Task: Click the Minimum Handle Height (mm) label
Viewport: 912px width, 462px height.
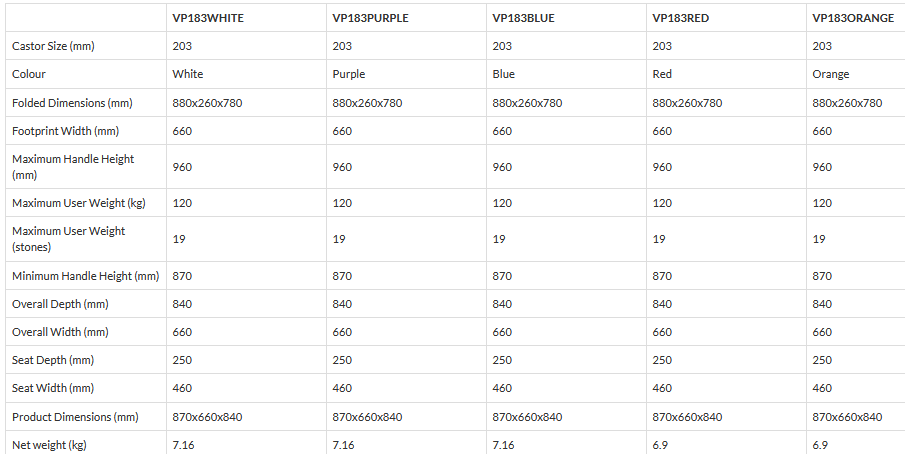Action: tap(85, 276)
